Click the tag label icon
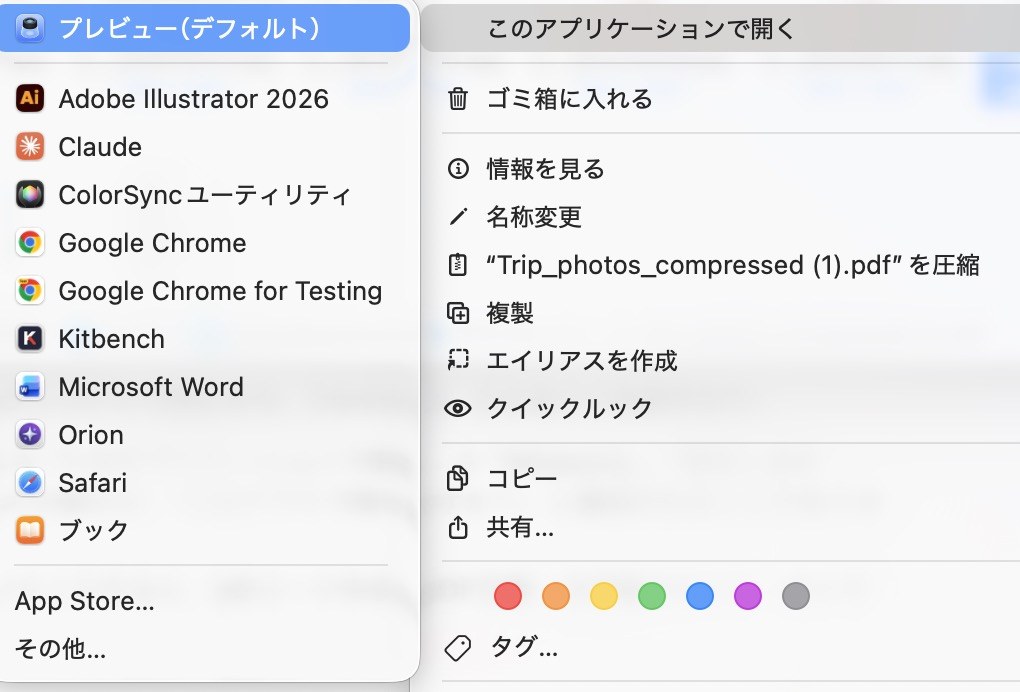Image resolution: width=1020 pixels, height=692 pixels. (458, 648)
